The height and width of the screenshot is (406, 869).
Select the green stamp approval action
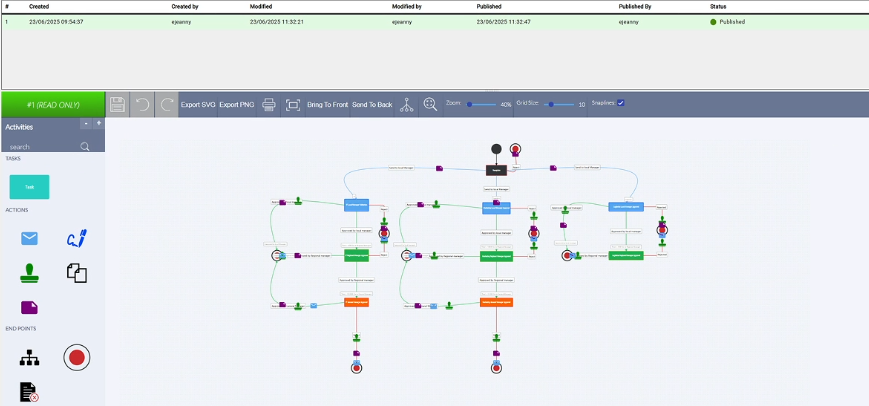[29, 272]
